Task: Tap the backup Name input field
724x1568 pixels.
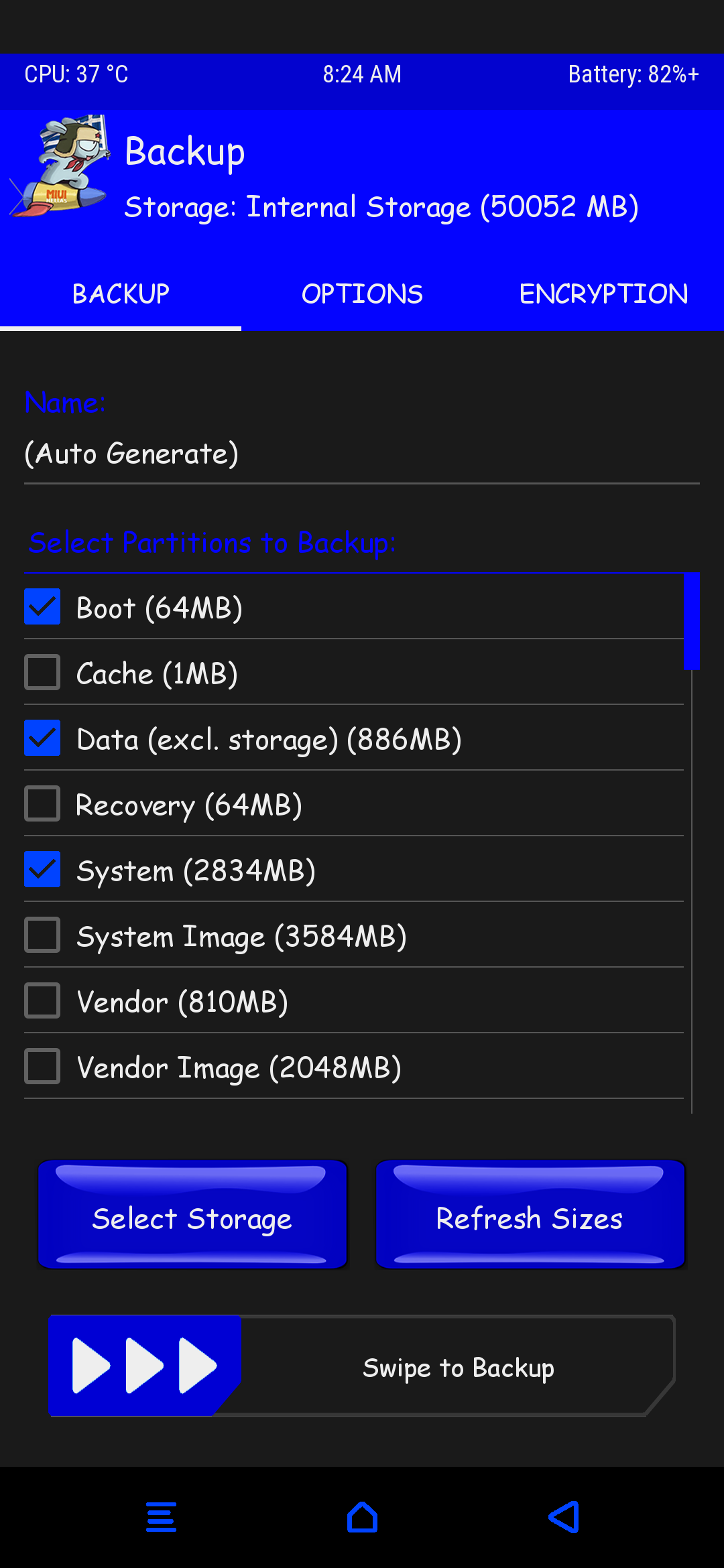Action: (x=362, y=454)
